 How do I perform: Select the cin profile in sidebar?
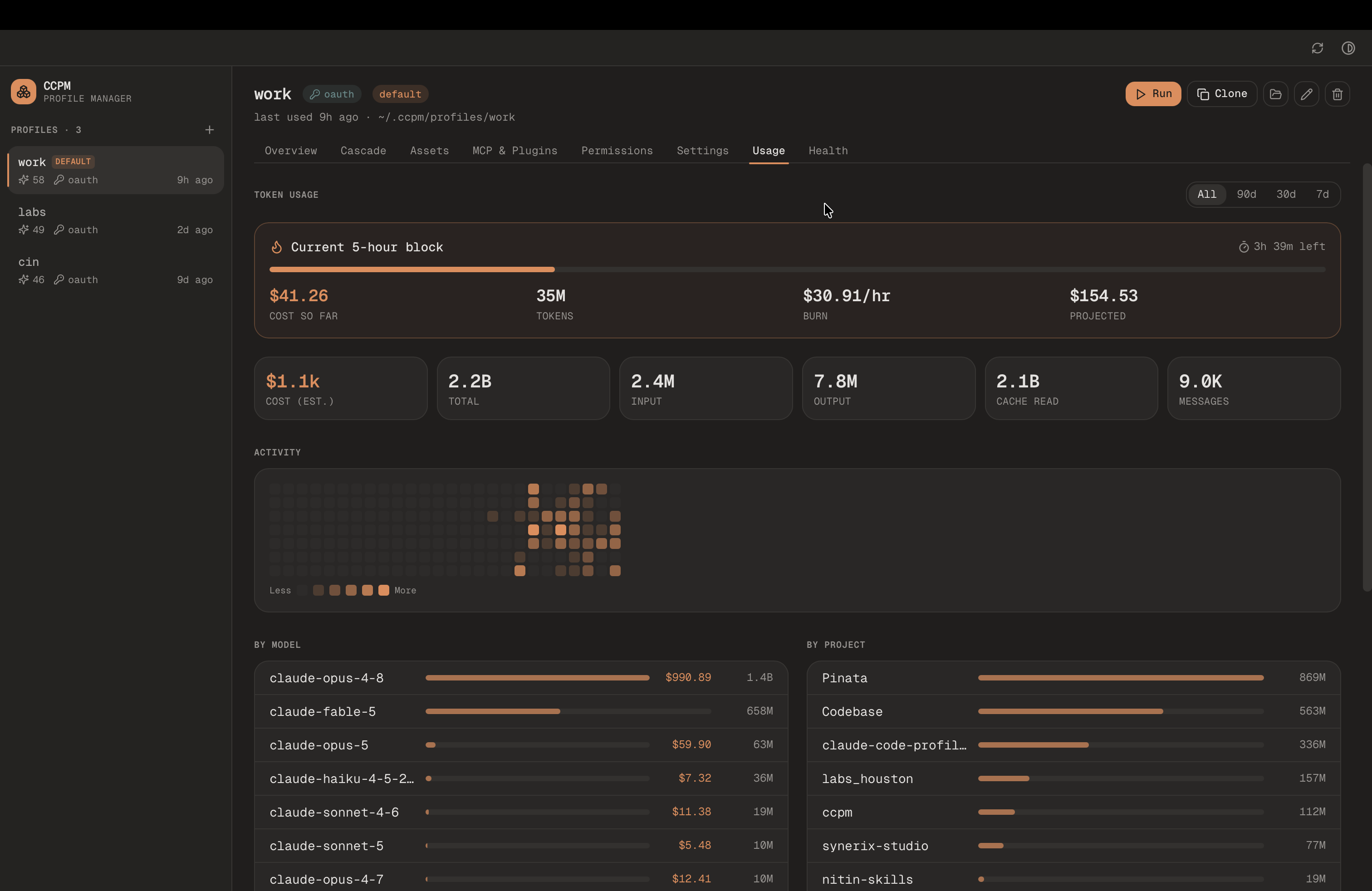tap(115, 271)
